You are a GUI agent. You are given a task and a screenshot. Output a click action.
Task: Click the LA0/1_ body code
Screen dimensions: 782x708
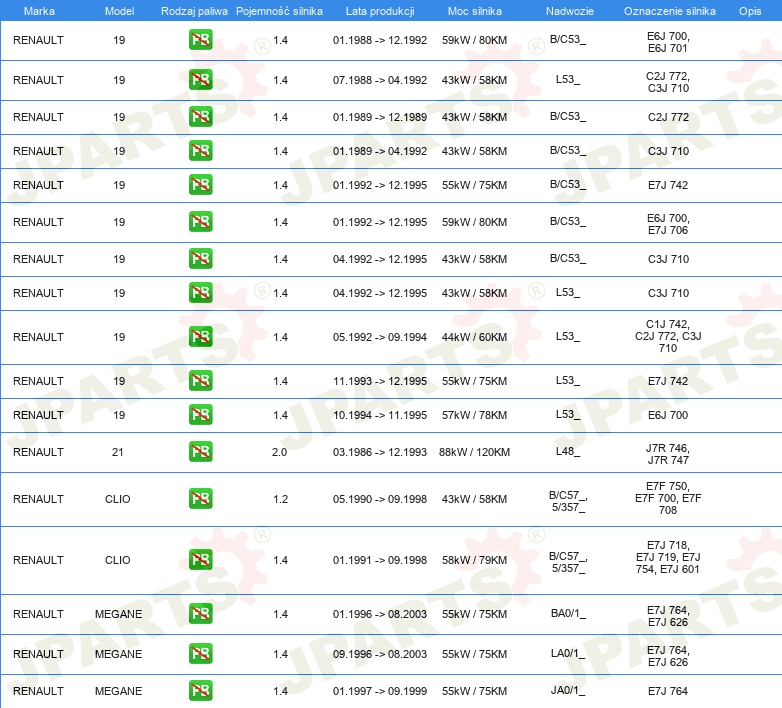coord(568,653)
